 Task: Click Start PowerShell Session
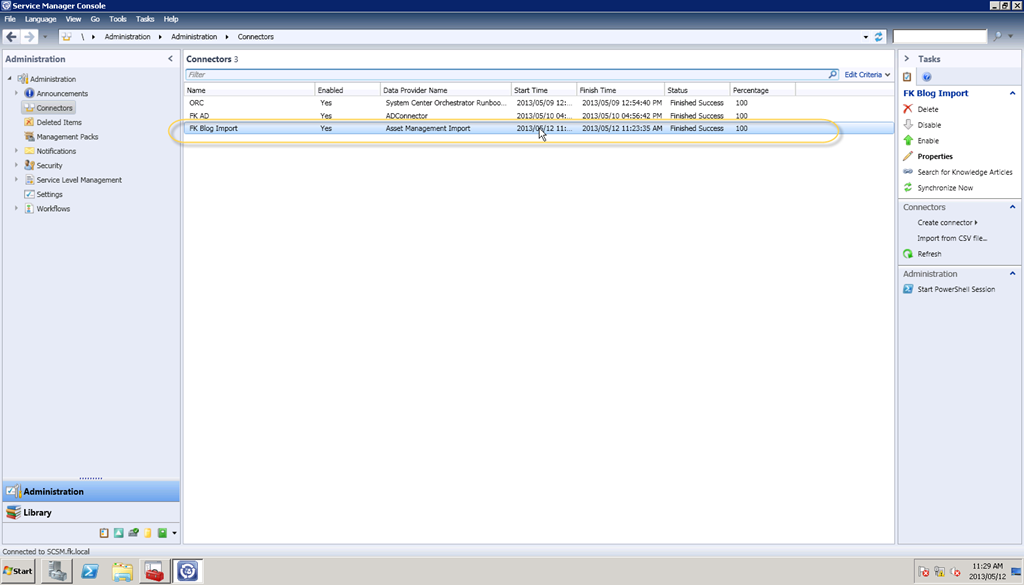[956, 289]
